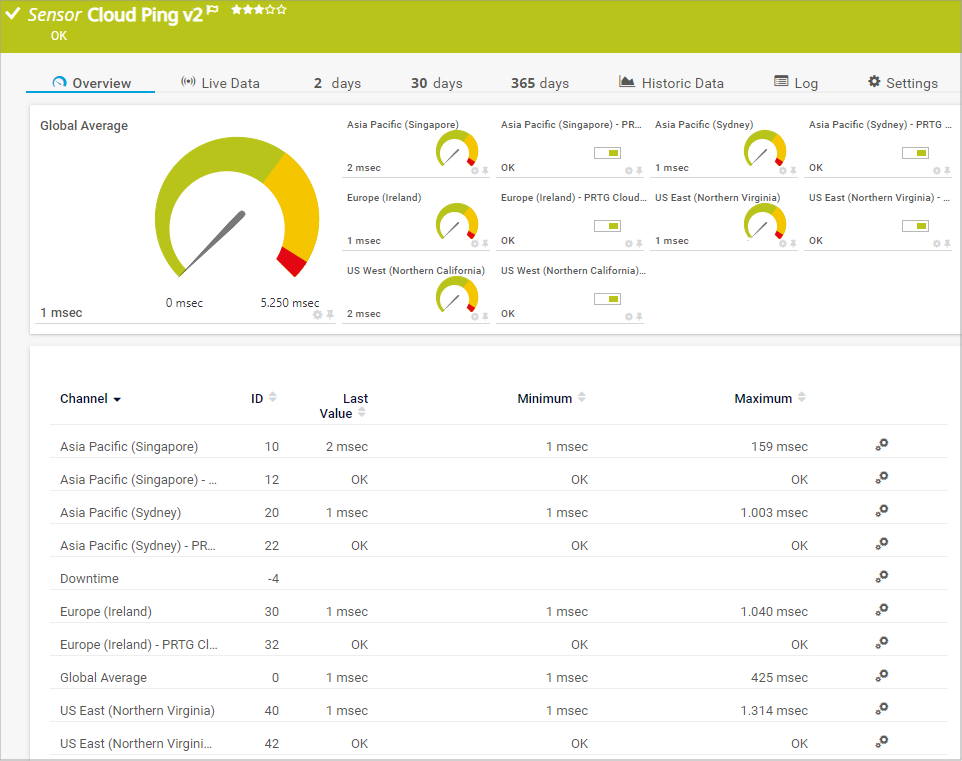
Task: Sort table using Maximum column arrows
Action: [x=801, y=398]
